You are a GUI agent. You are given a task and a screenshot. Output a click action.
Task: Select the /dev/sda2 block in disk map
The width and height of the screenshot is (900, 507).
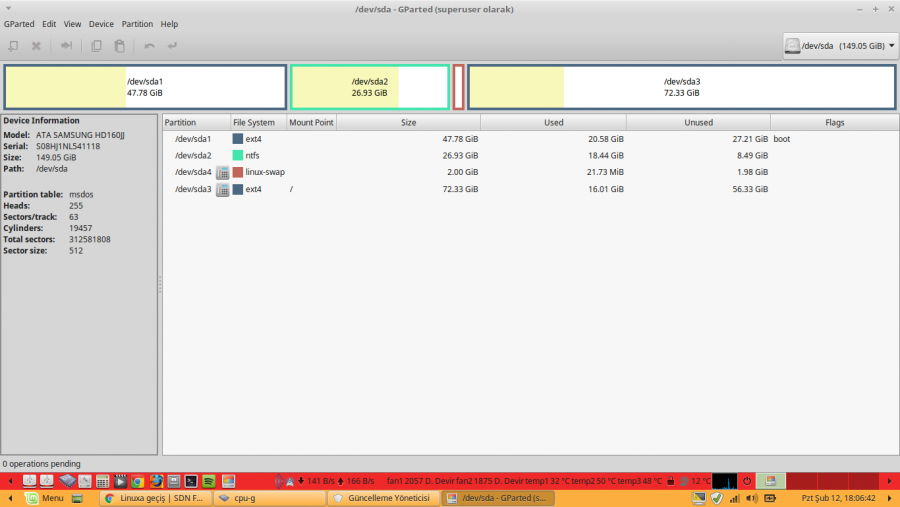370,87
